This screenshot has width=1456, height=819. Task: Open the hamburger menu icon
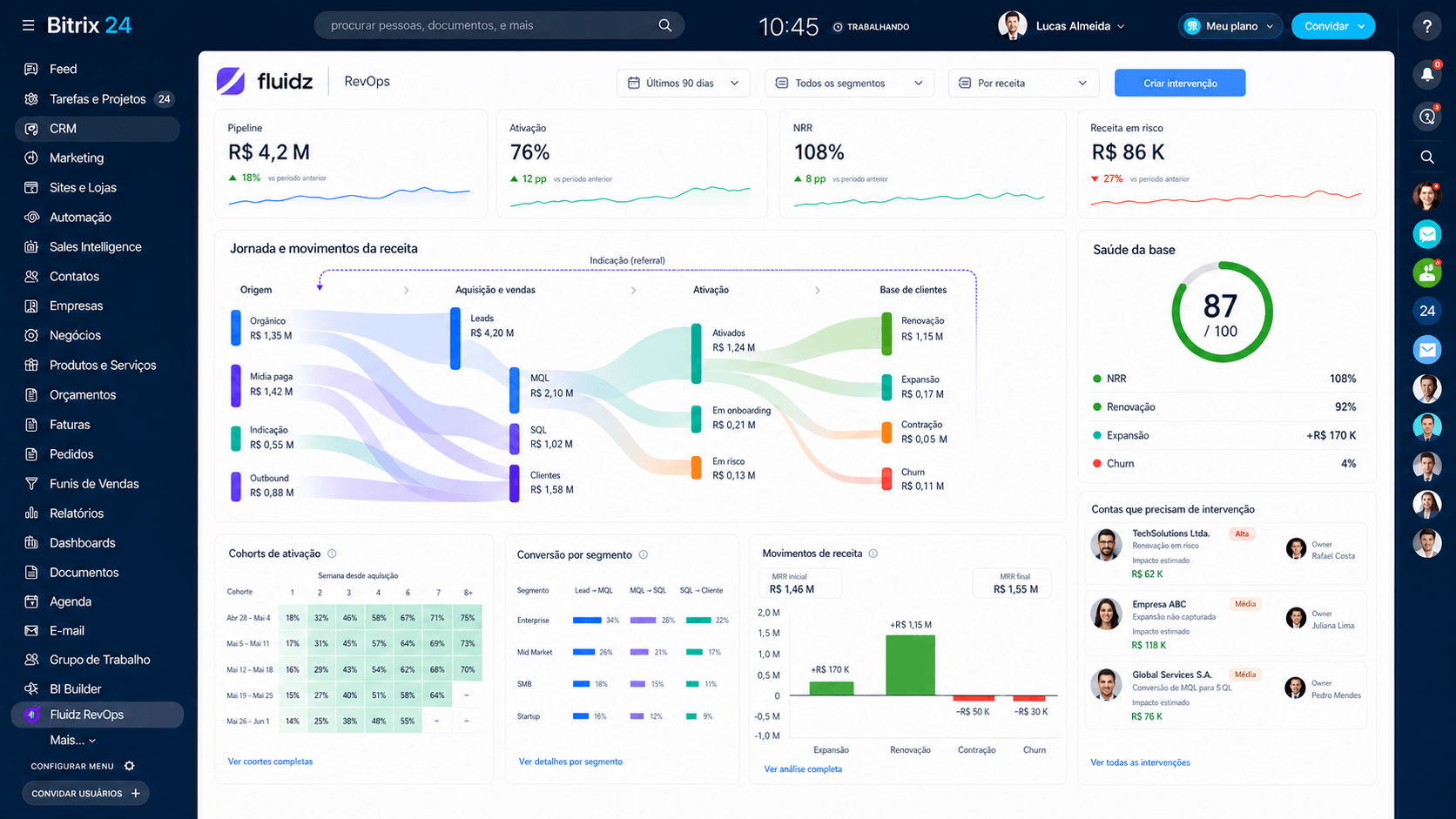[28, 25]
